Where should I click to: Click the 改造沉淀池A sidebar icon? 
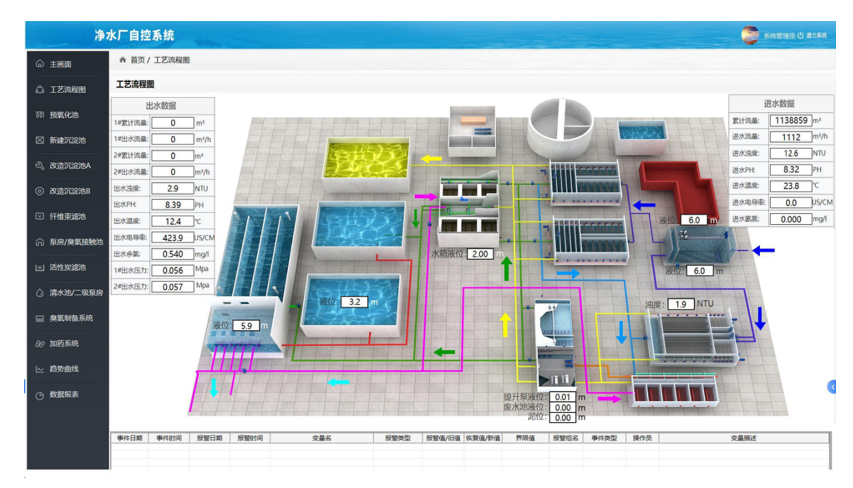tap(40, 165)
